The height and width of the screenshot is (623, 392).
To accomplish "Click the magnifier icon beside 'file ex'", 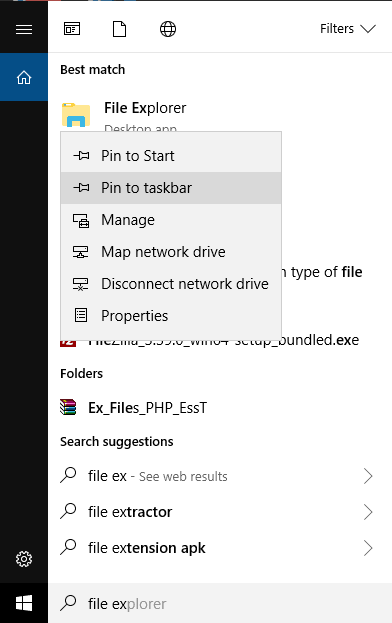I will tap(68, 475).
